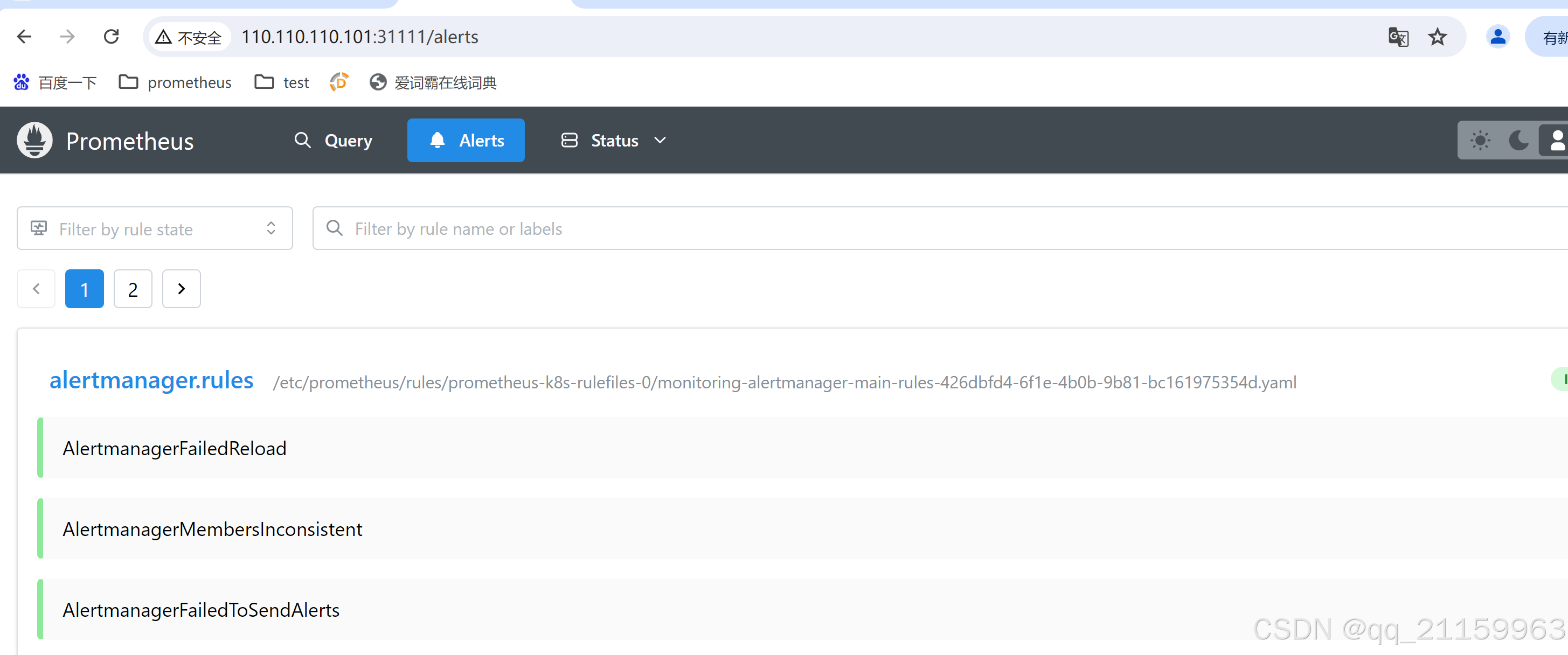Viewport: 1568px width, 655px height.
Task: Open the 爱词霸在线词典 bookmark
Action: 433,82
